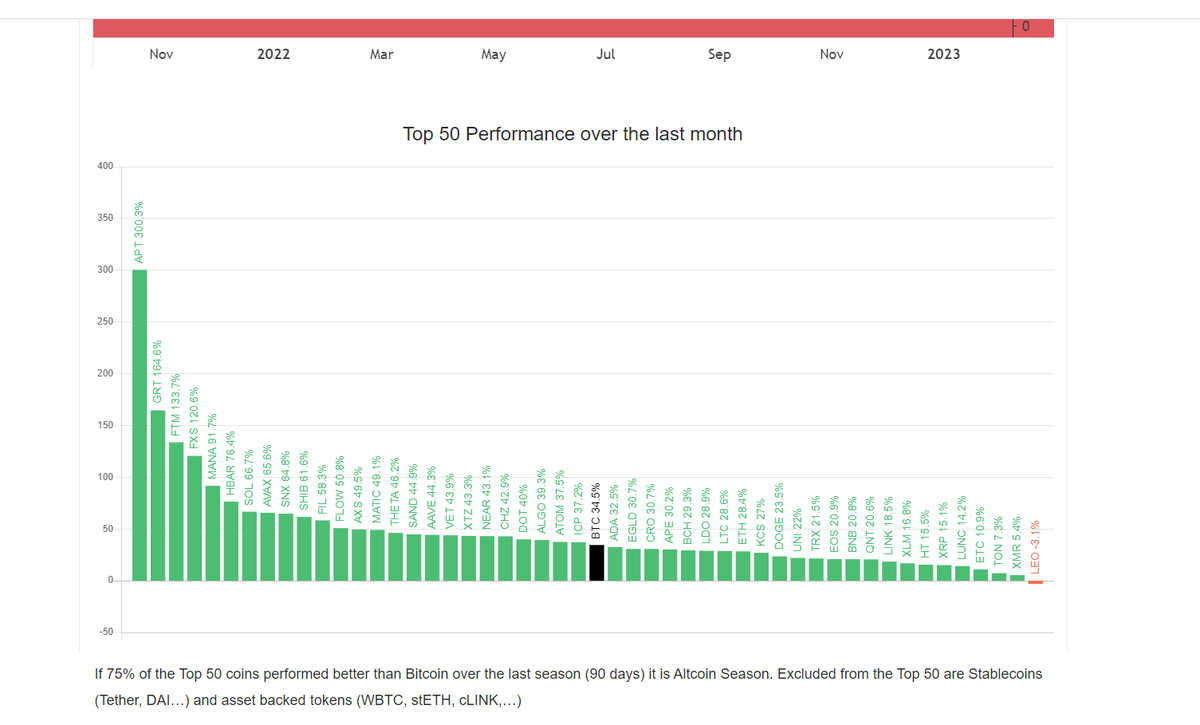Select the APT 300.3% bar
1200x725 pixels.
tap(140, 425)
